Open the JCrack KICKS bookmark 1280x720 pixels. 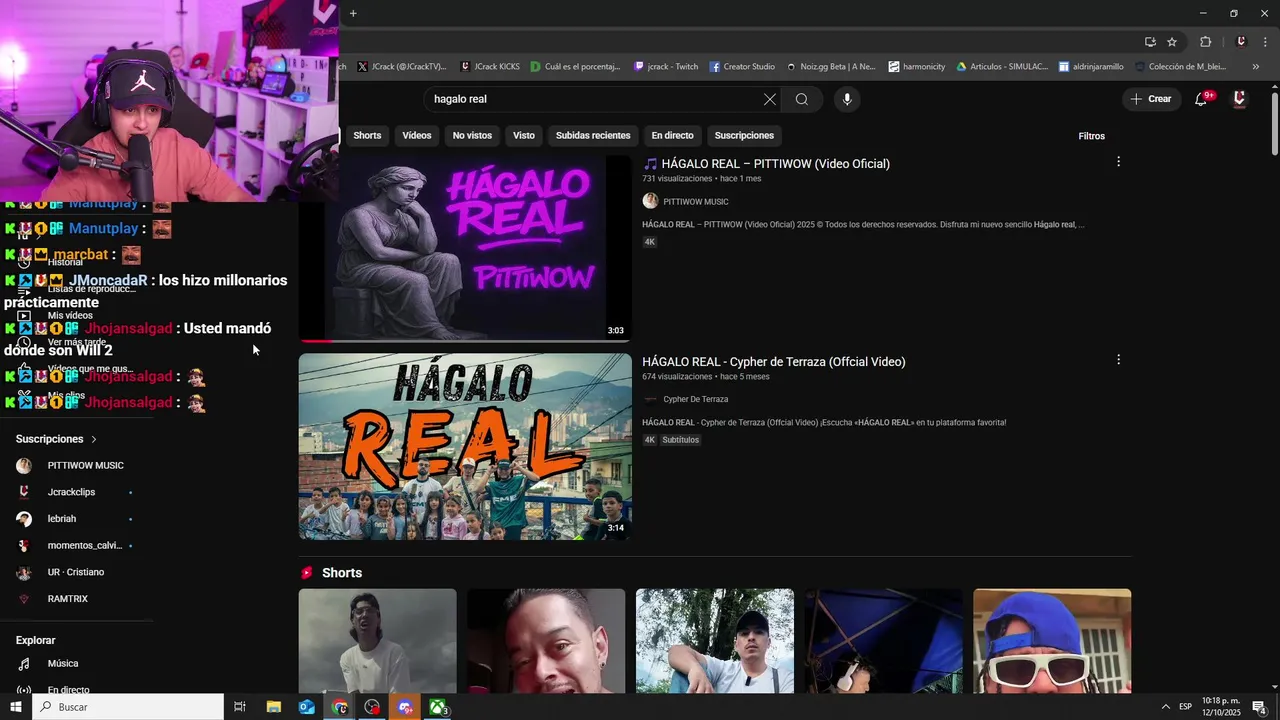490,67
